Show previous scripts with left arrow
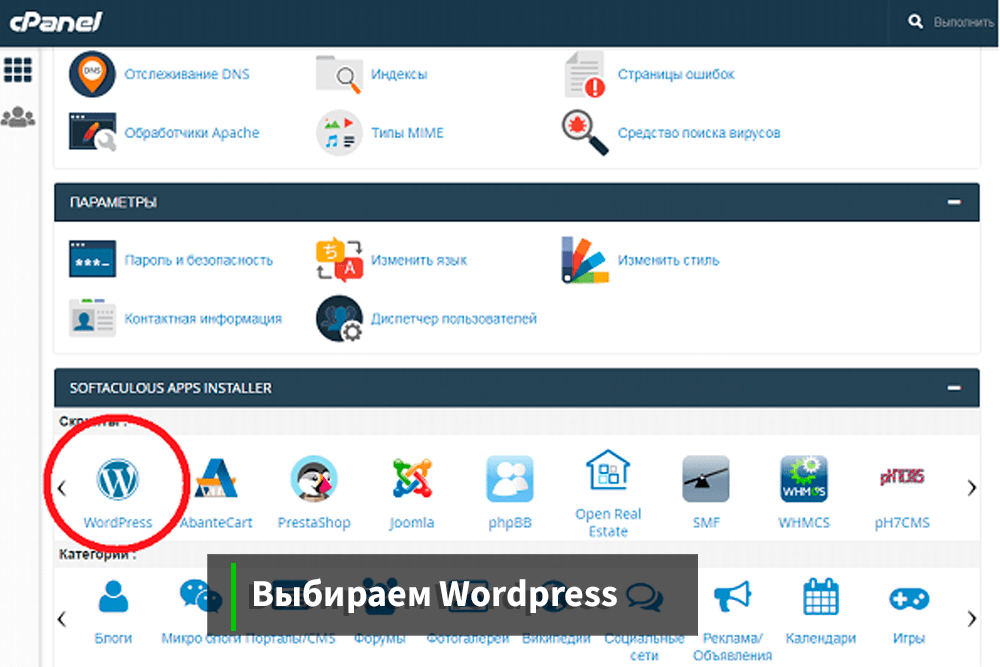 tap(62, 488)
